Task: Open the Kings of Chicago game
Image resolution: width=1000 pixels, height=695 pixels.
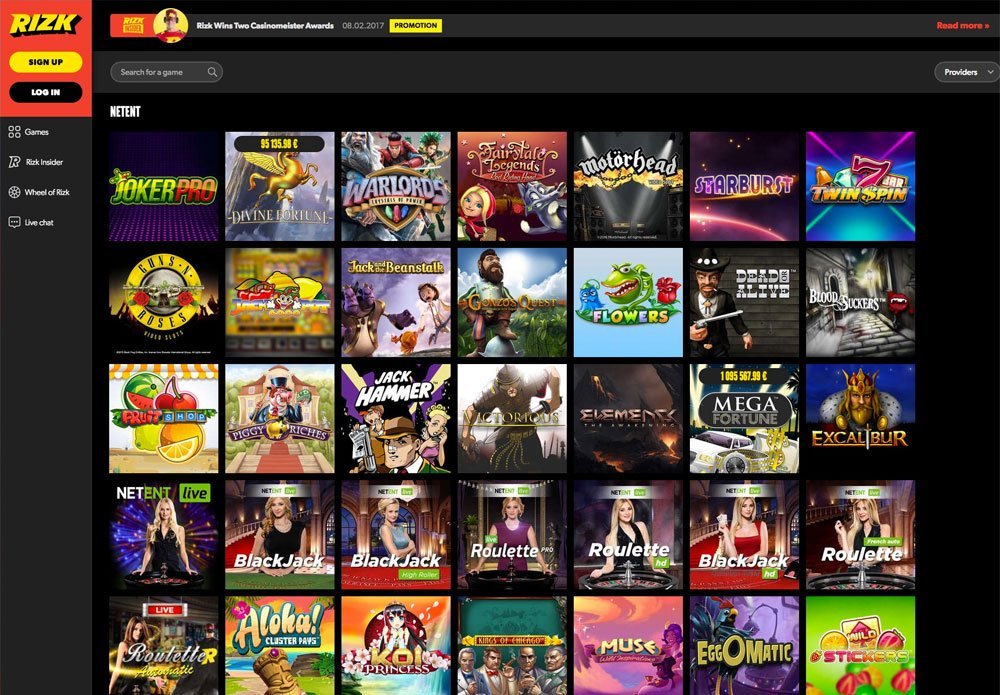Action: [x=511, y=645]
